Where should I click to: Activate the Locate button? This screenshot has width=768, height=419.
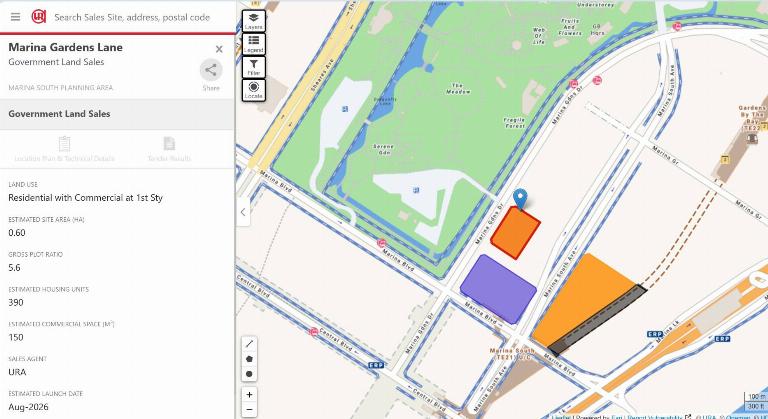pyautogui.click(x=254, y=90)
